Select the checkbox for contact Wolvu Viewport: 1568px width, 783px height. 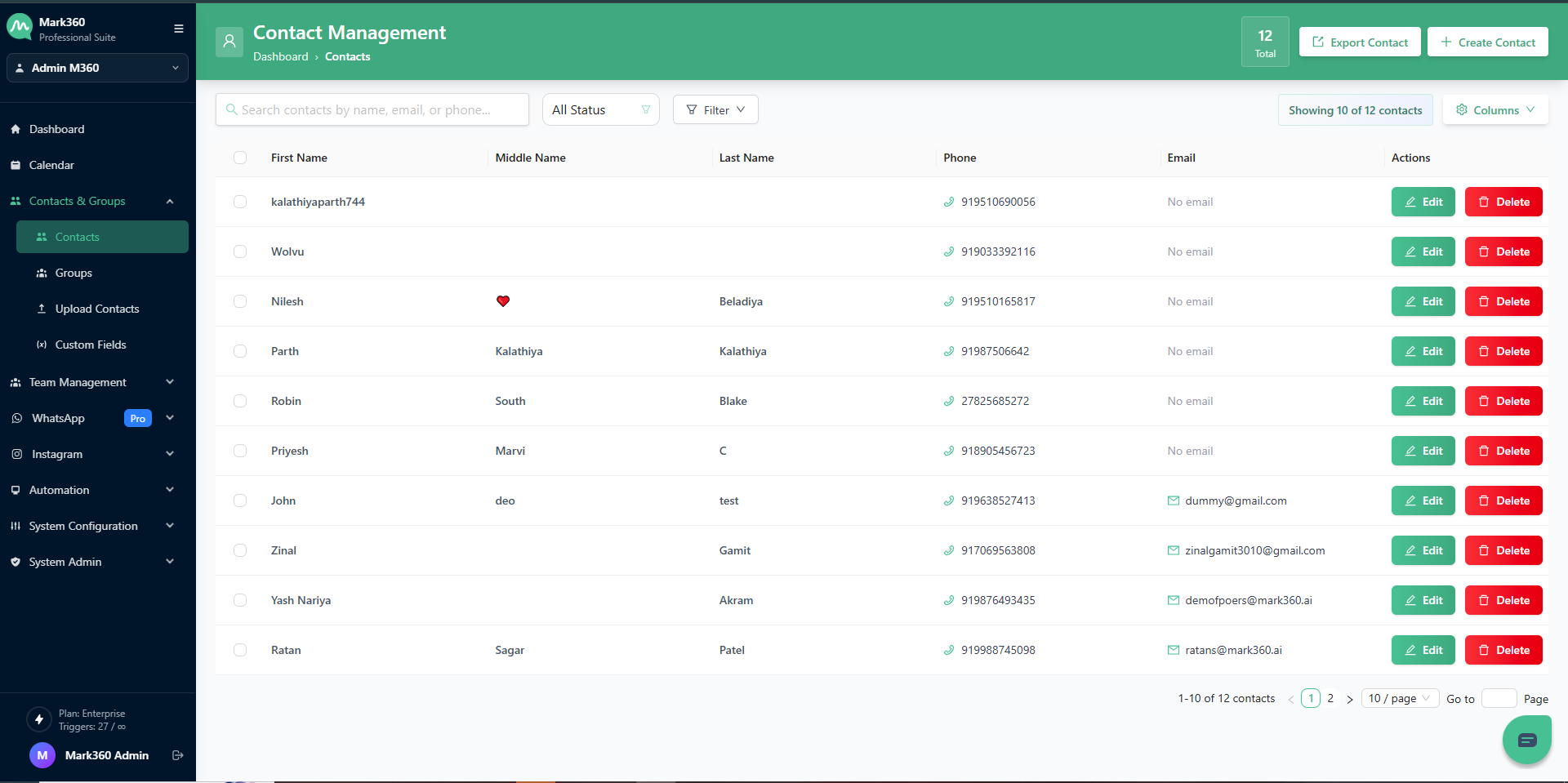pyautogui.click(x=240, y=251)
